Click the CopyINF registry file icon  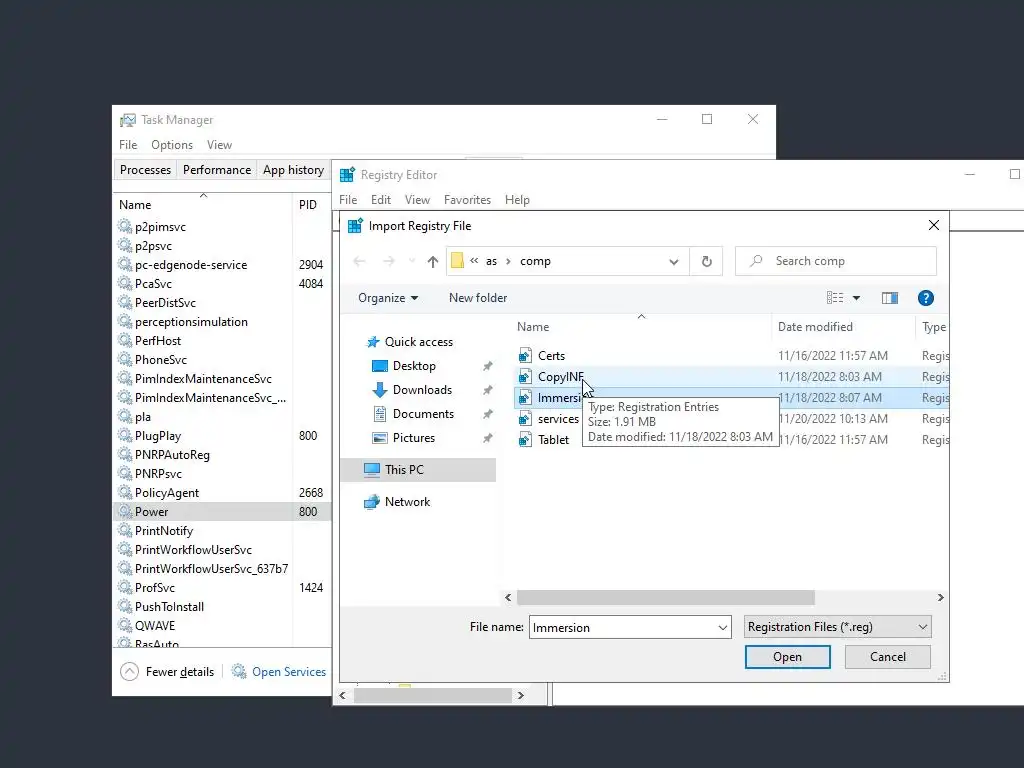pyautogui.click(x=525, y=376)
